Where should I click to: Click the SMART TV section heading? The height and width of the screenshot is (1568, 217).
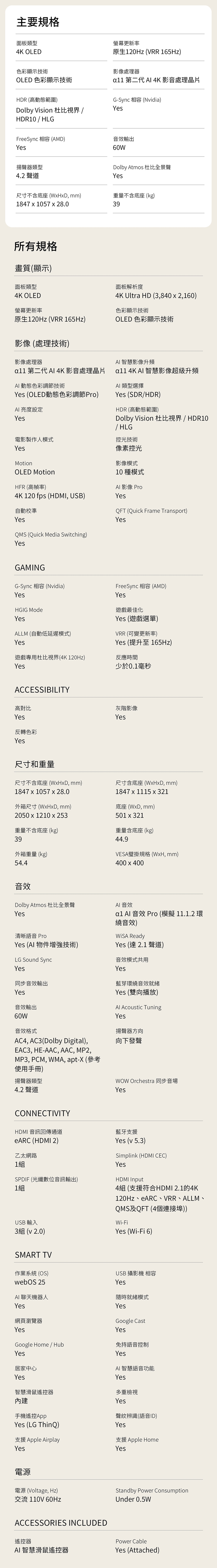tap(33, 1250)
